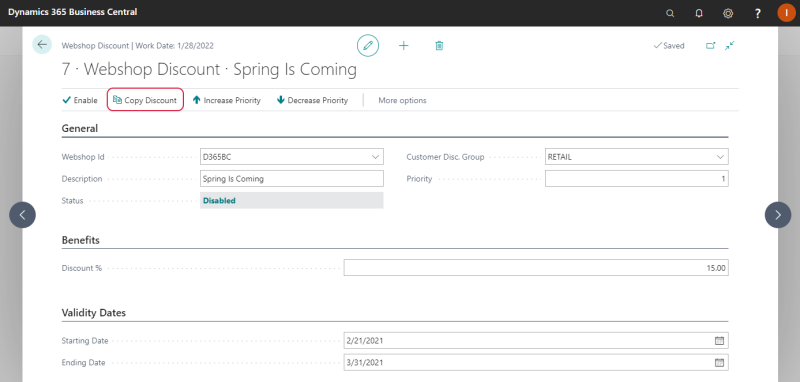Go to the next record arrow
Image resolution: width=800 pixels, height=382 pixels.
tap(778, 215)
